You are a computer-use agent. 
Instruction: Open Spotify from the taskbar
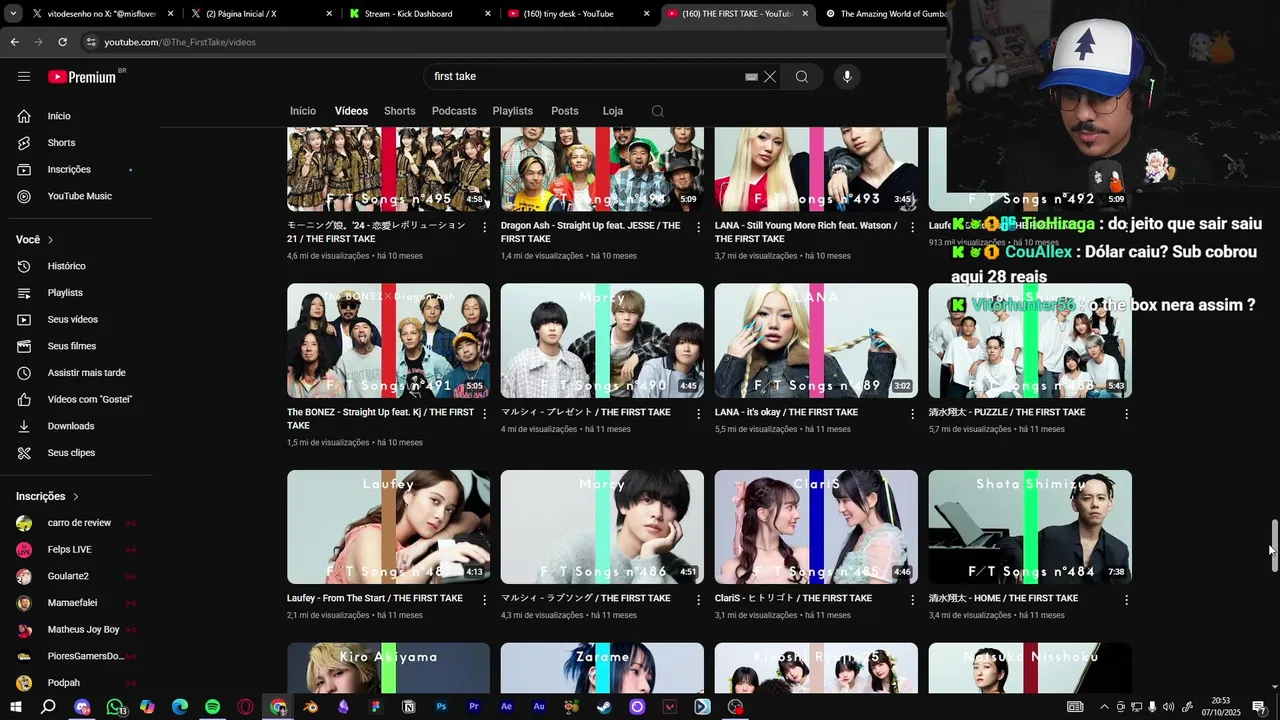pyautogui.click(x=212, y=707)
